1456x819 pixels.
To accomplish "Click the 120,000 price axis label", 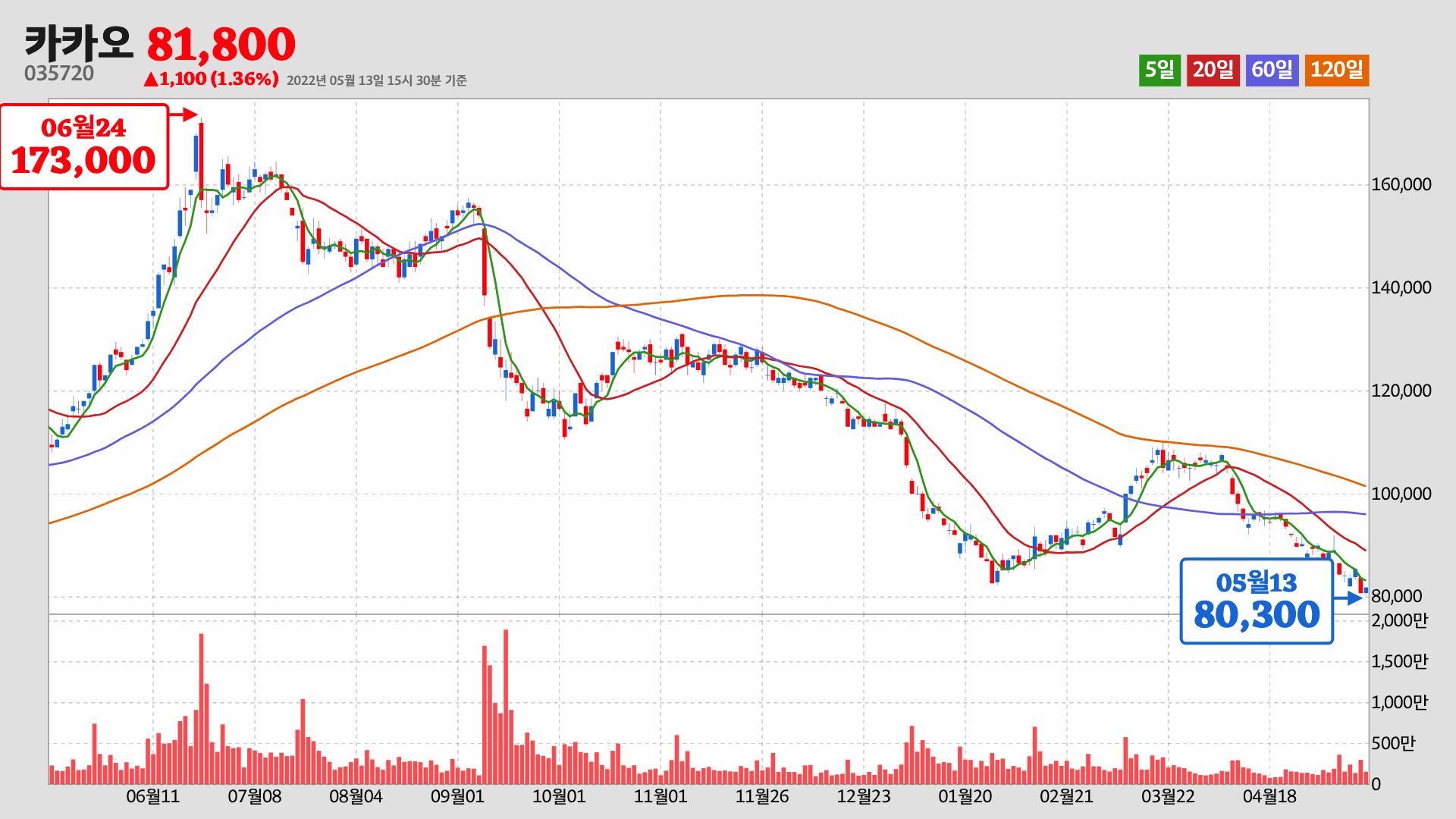I will pyautogui.click(x=1401, y=391).
